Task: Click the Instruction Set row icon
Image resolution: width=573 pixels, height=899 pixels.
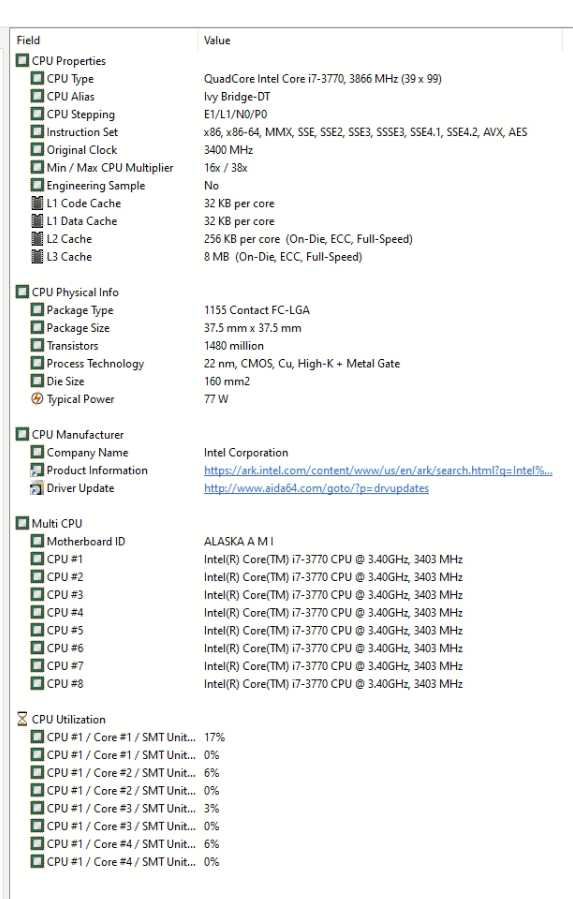Action: 37,131
